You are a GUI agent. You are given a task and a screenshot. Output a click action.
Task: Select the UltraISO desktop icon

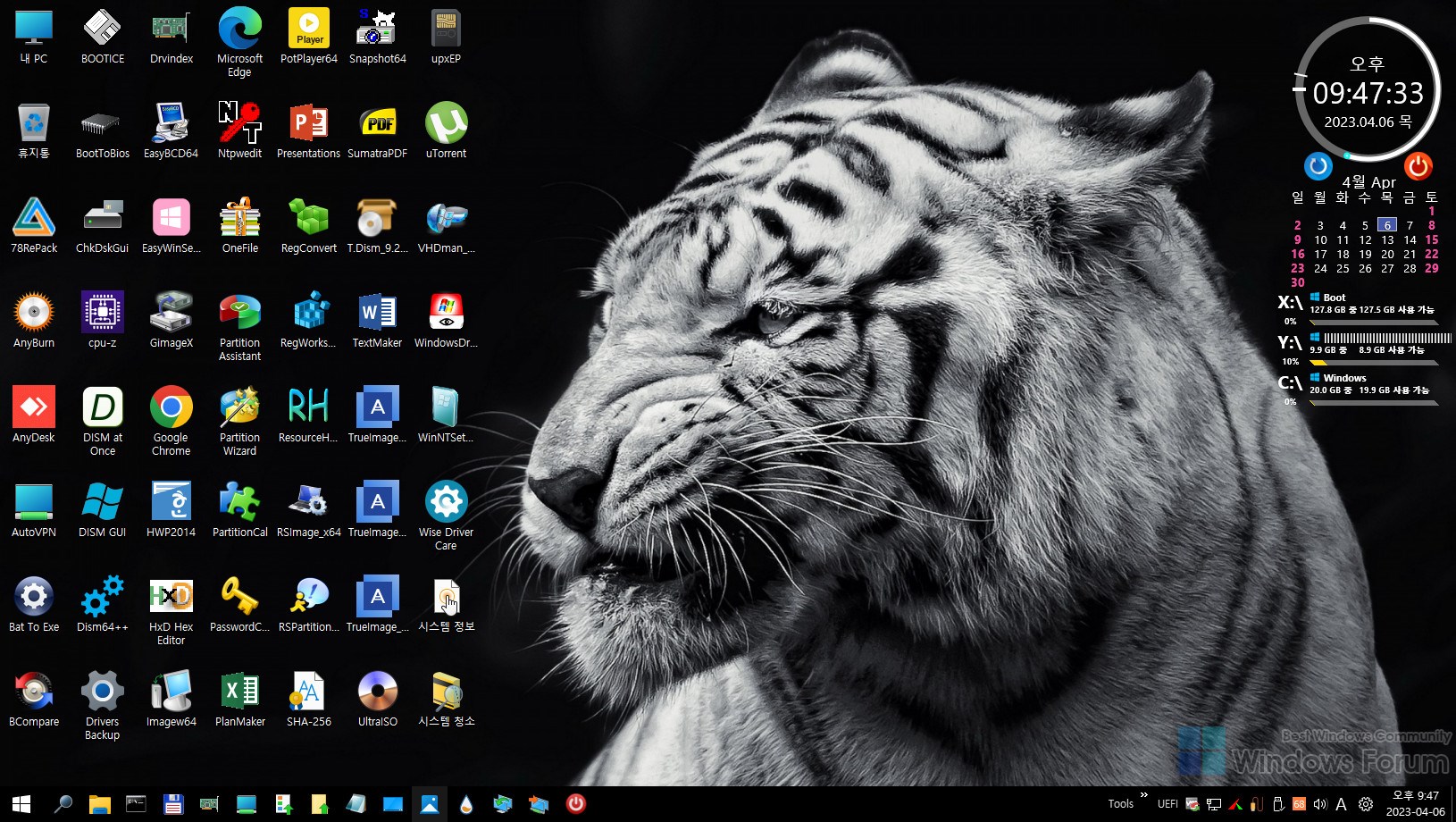pos(377,700)
